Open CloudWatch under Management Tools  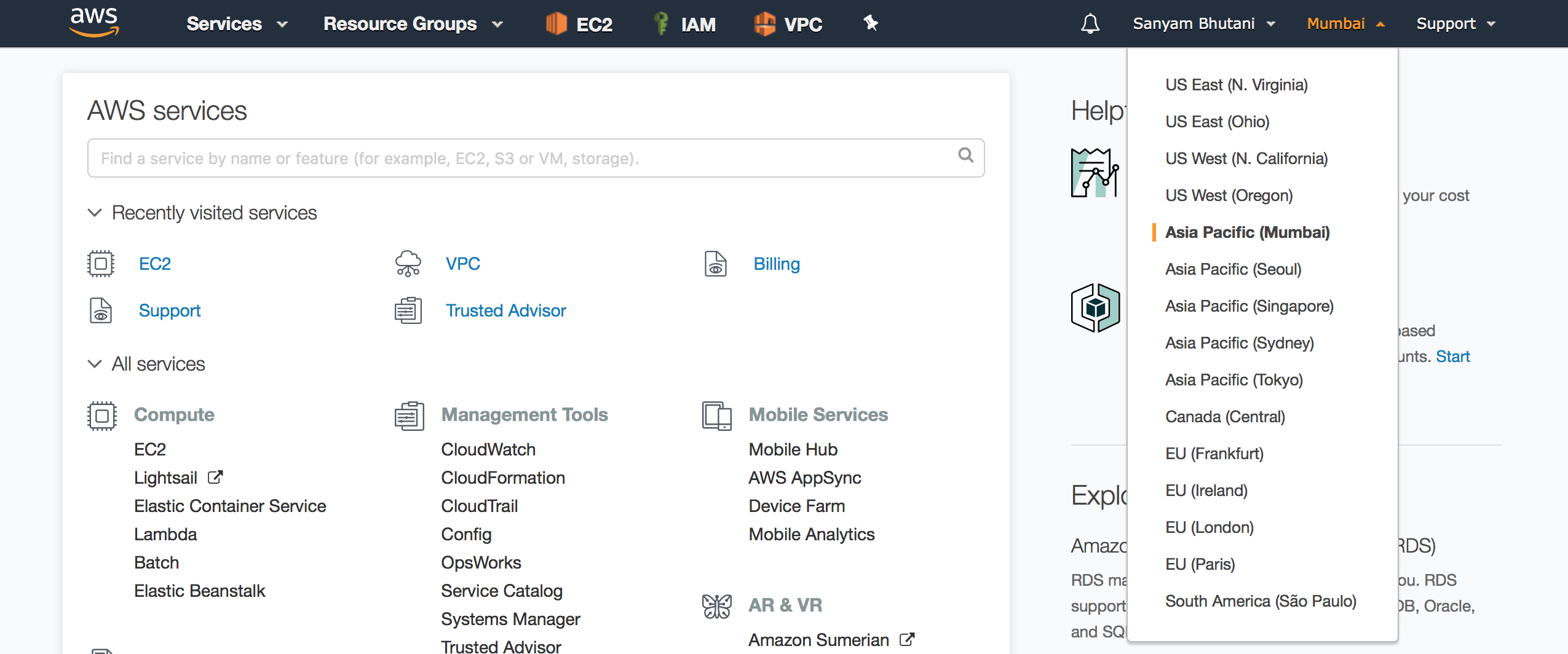click(x=488, y=449)
